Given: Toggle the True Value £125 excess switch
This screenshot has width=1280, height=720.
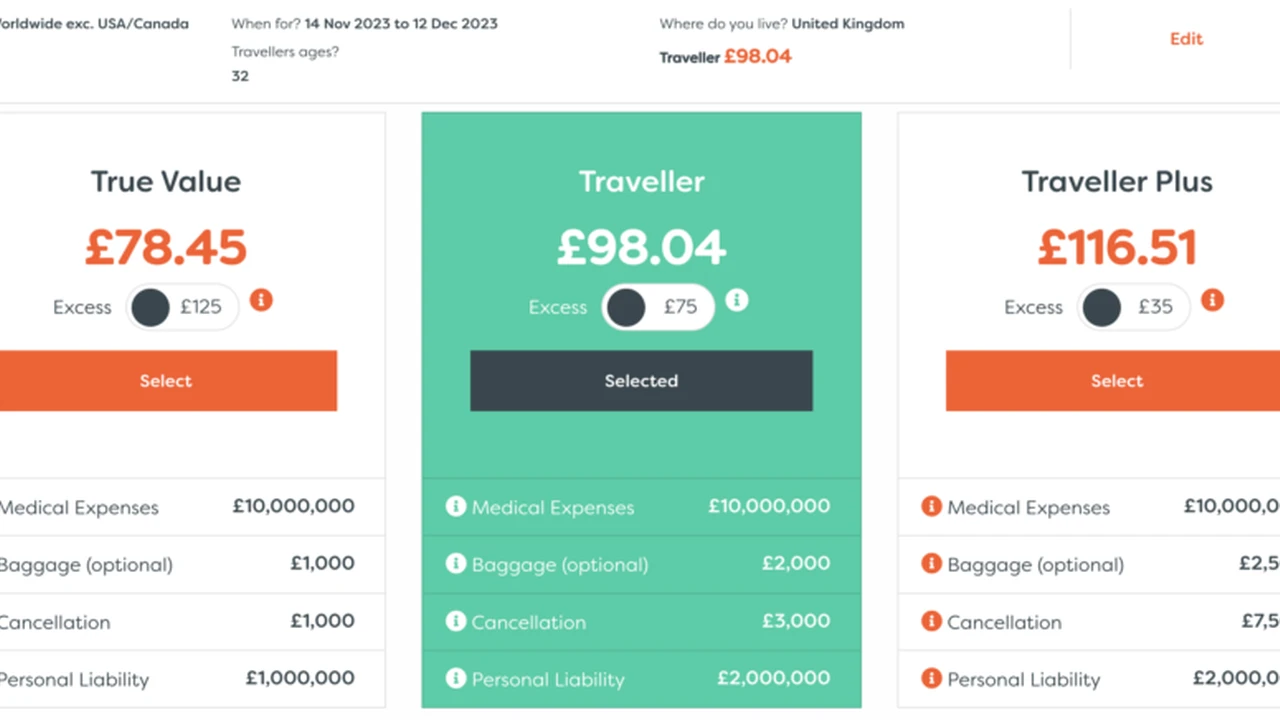Looking at the screenshot, I should click(x=182, y=307).
